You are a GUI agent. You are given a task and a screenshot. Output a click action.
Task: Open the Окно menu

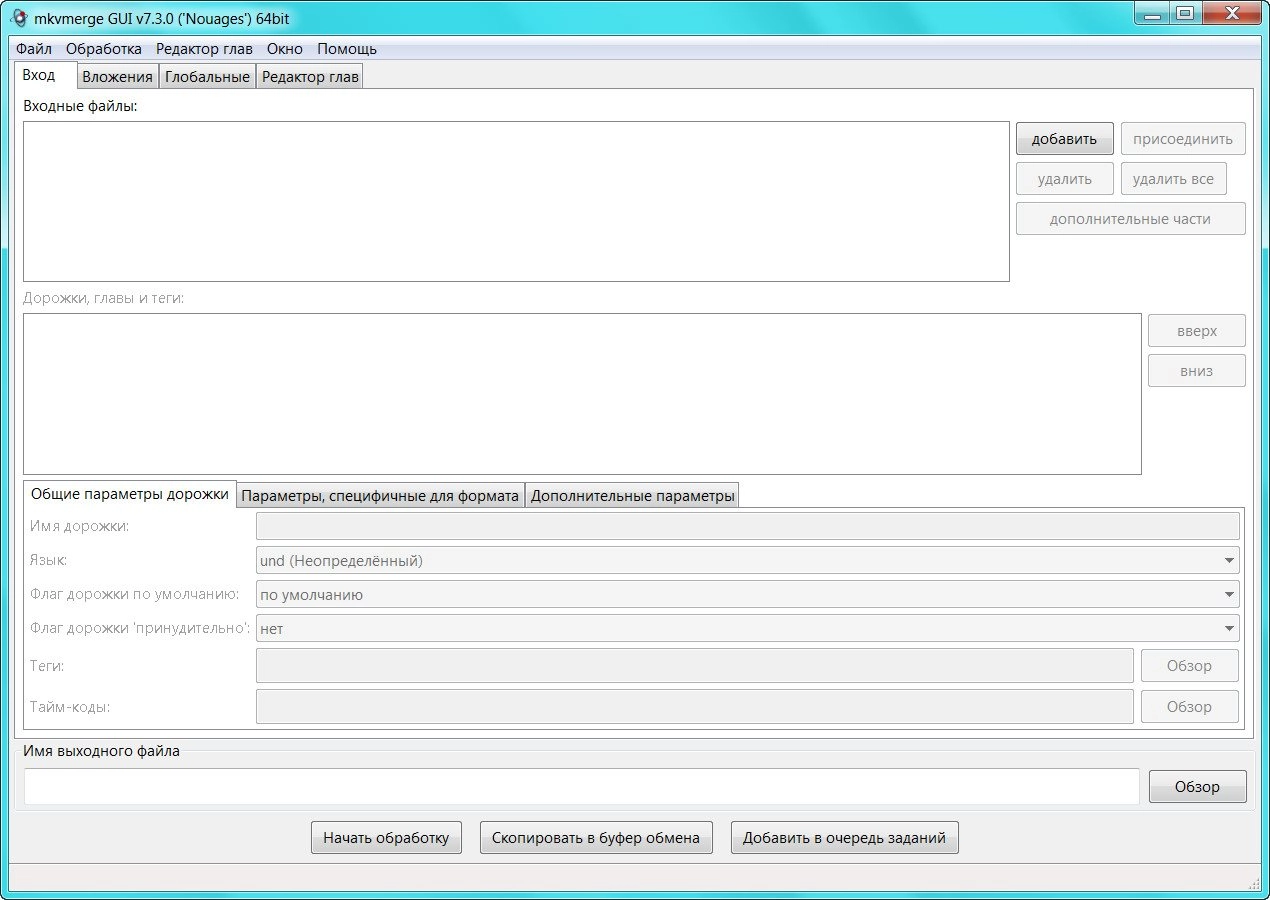[285, 48]
